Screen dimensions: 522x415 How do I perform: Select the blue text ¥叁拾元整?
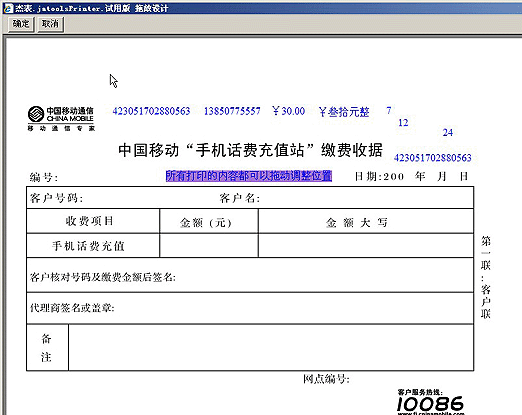point(344,112)
